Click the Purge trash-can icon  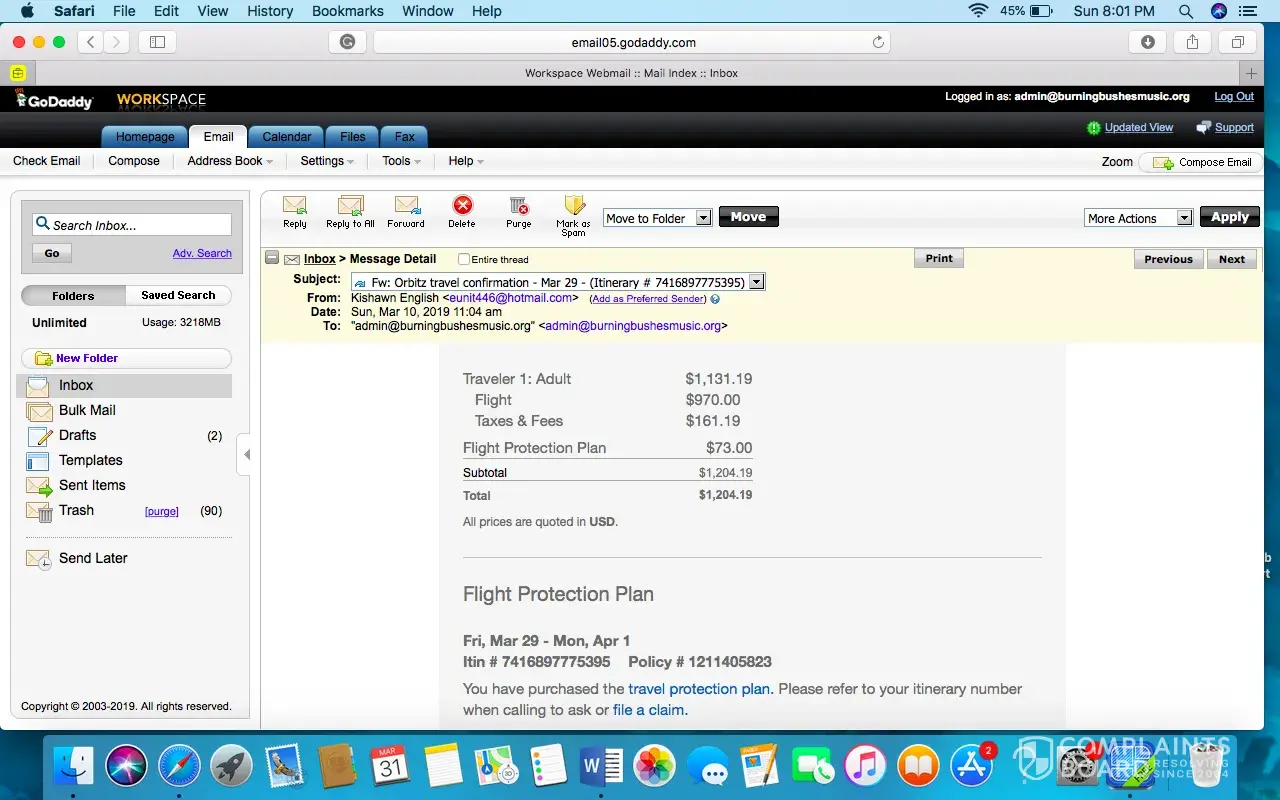tap(518, 206)
